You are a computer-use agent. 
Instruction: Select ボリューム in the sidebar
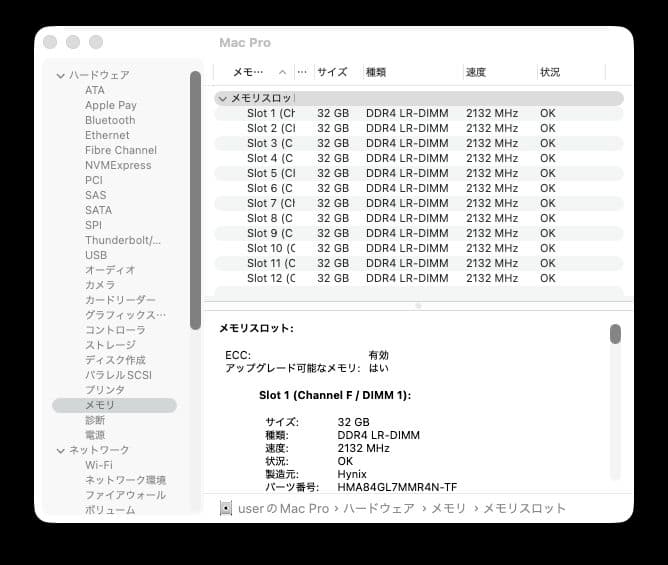pos(110,510)
